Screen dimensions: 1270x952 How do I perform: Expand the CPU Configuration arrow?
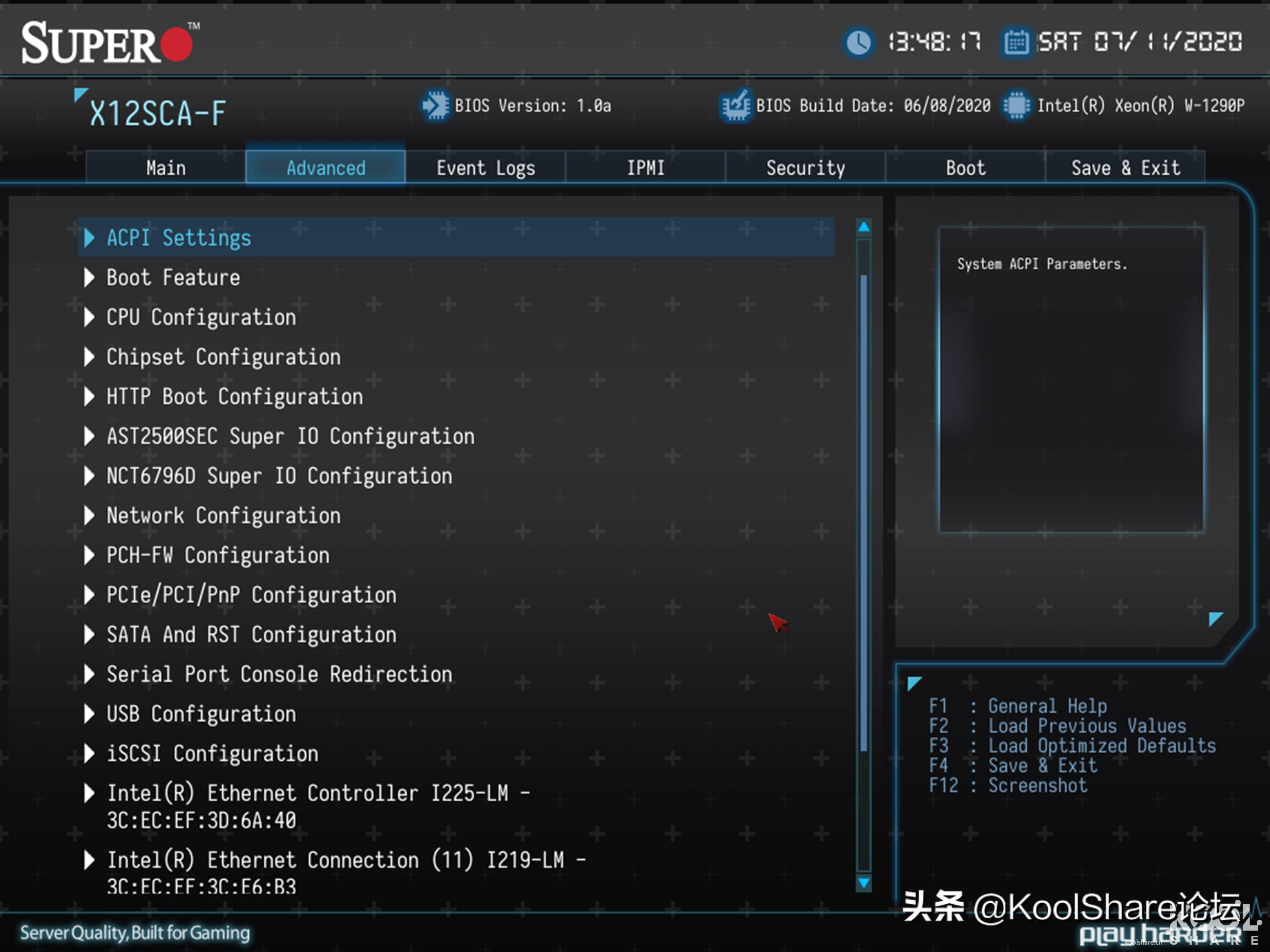[x=89, y=317]
